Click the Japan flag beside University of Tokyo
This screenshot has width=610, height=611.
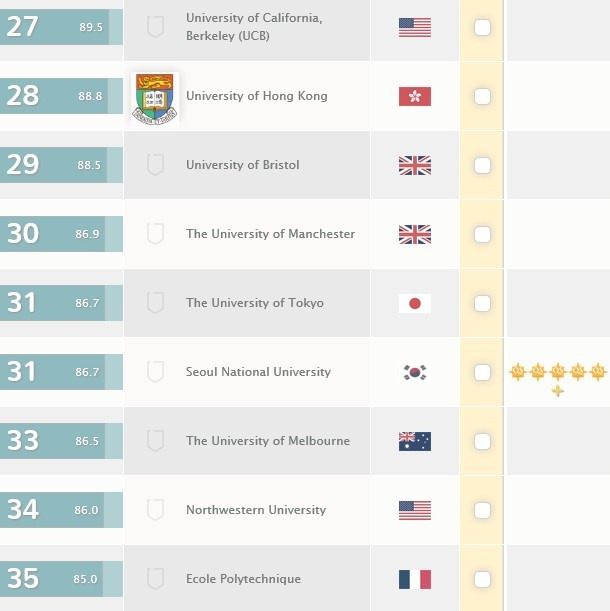click(x=415, y=303)
